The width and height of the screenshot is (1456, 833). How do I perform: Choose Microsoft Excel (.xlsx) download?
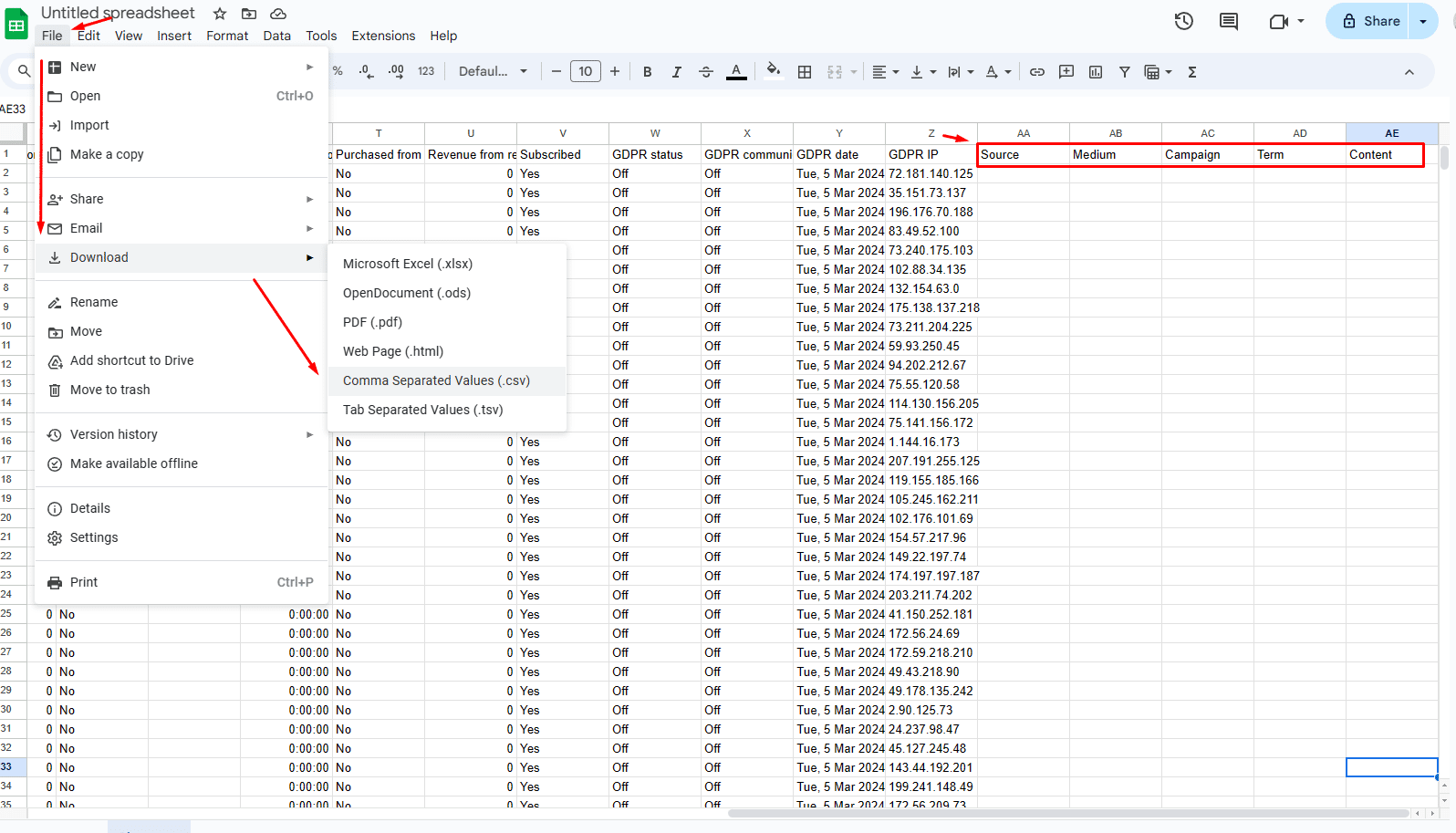[x=408, y=264]
